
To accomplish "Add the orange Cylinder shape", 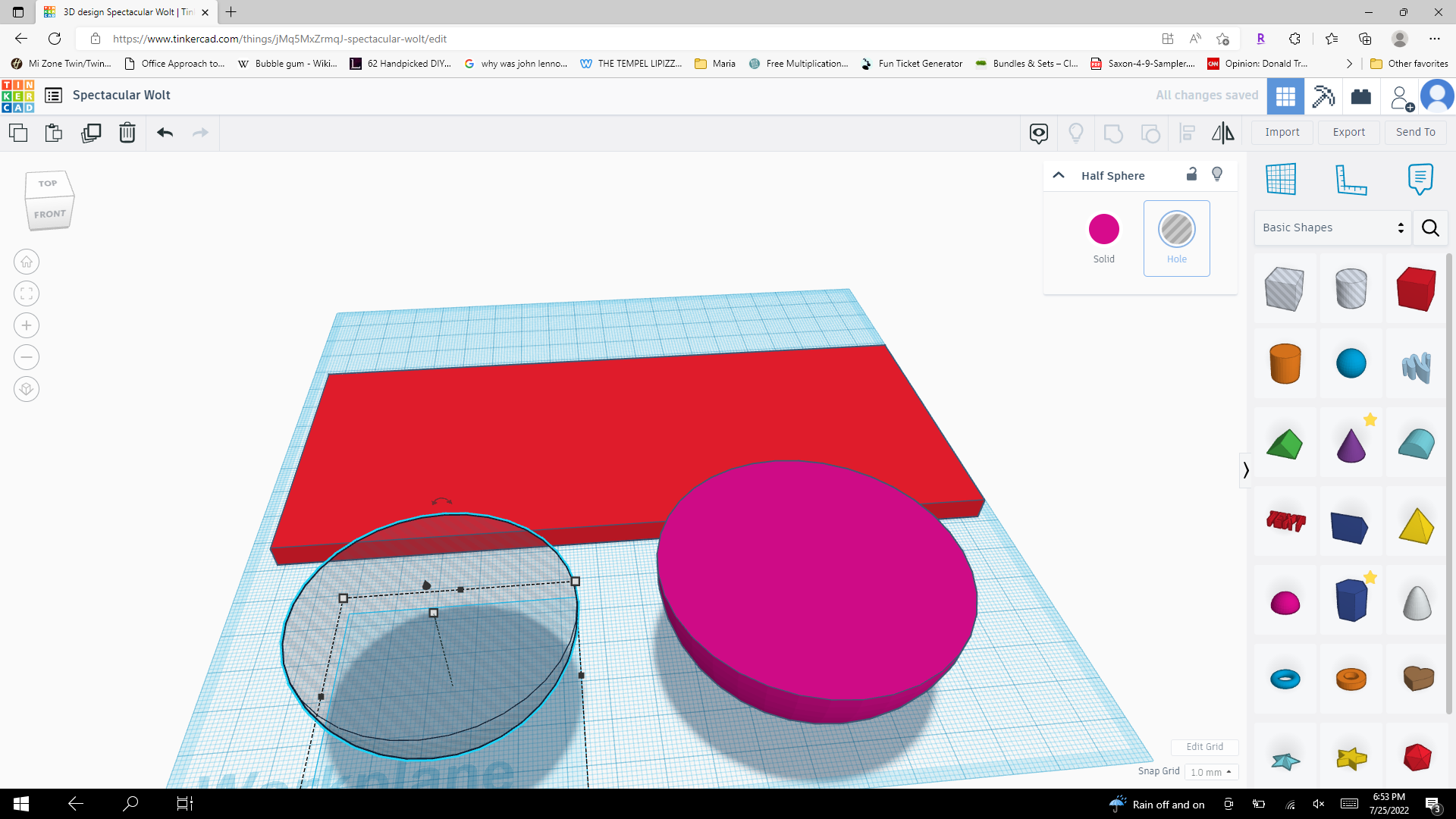I will click(x=1285, y=363).
